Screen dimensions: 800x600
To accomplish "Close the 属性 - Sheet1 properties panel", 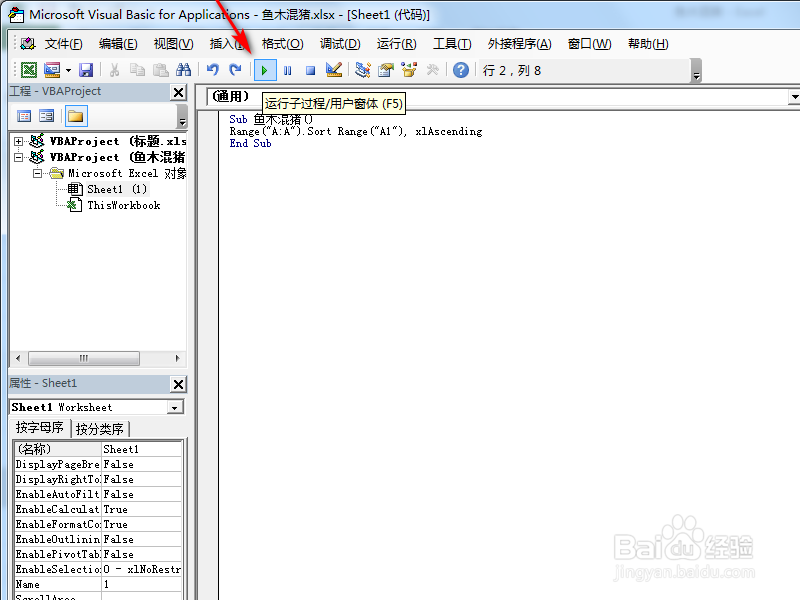I will tap(179, 384).
